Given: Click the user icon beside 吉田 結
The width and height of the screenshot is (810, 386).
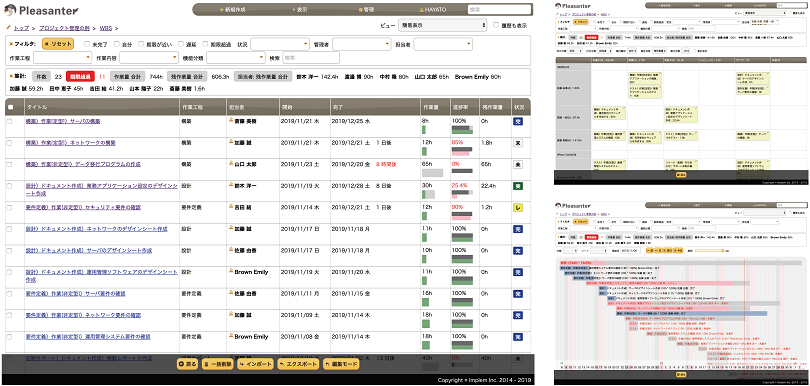Looking at the screenshot, I should pos(231,207).
